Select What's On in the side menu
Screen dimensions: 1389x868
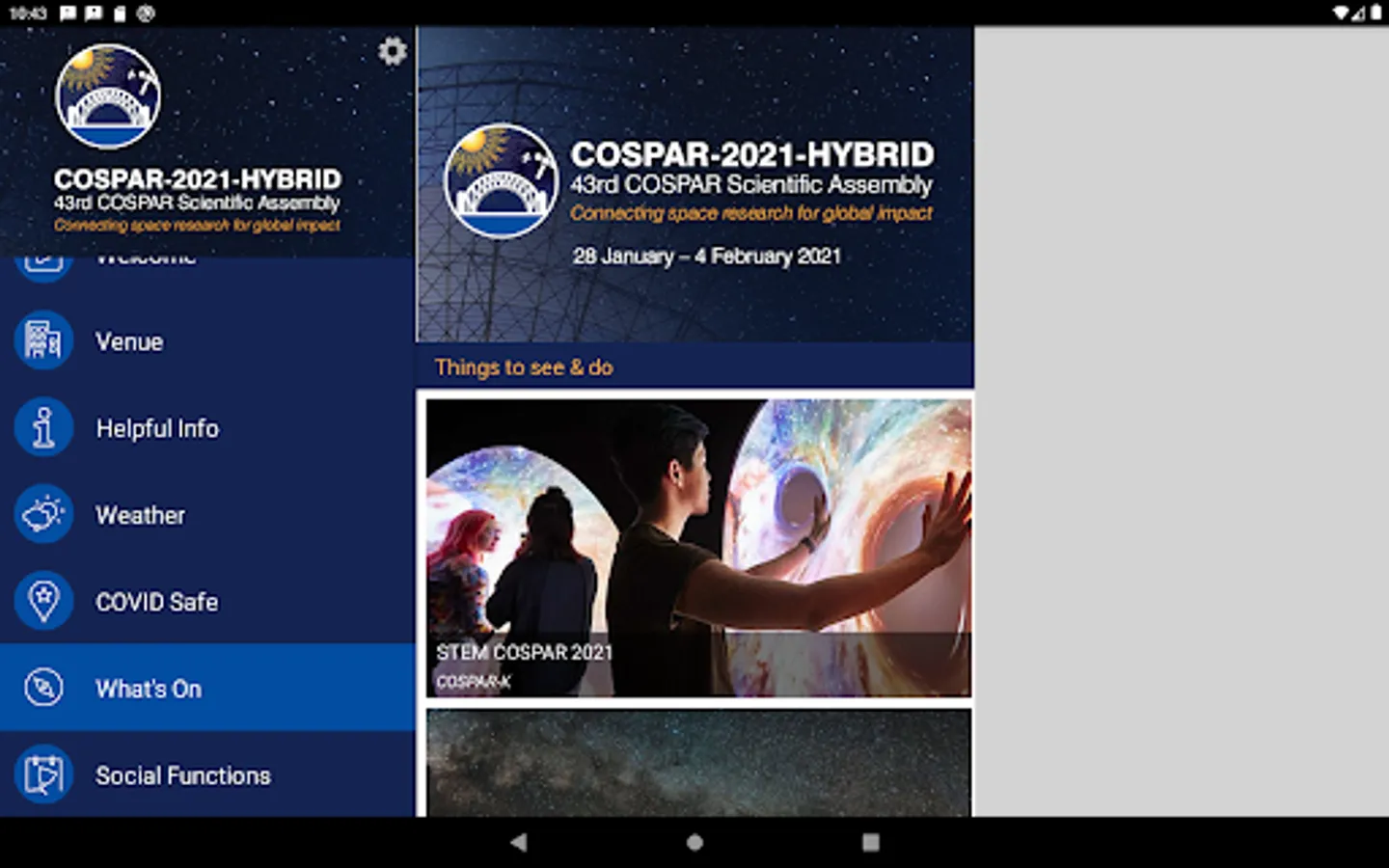pos(207,688)
